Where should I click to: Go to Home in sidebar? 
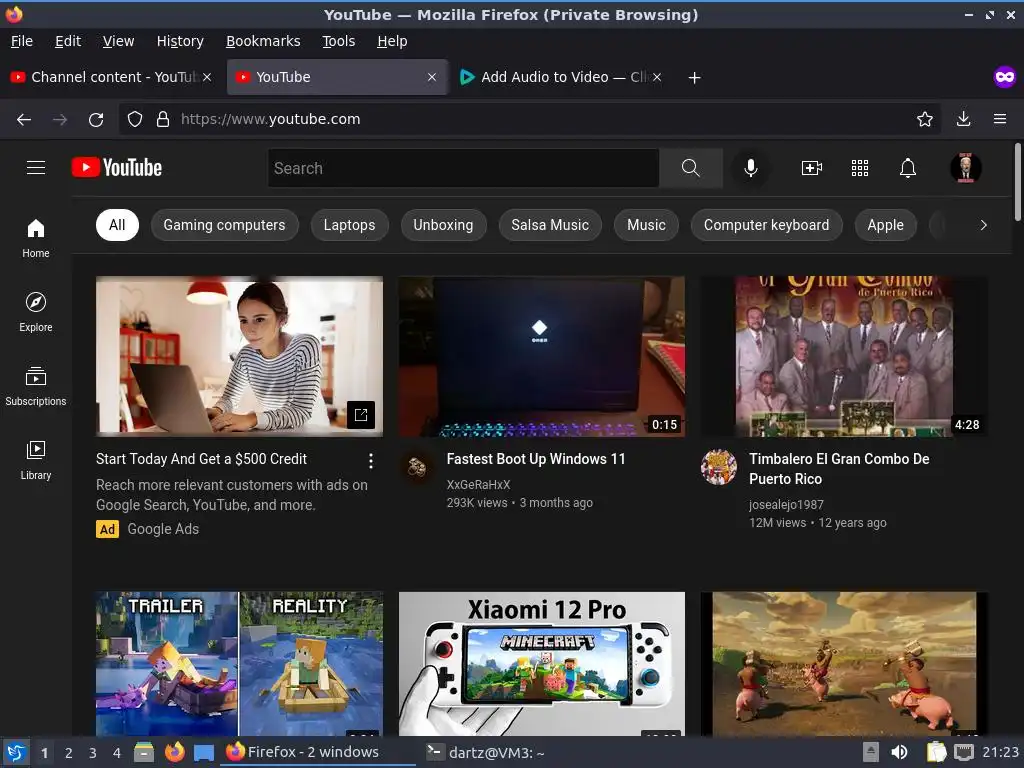[x=36, y=238]
